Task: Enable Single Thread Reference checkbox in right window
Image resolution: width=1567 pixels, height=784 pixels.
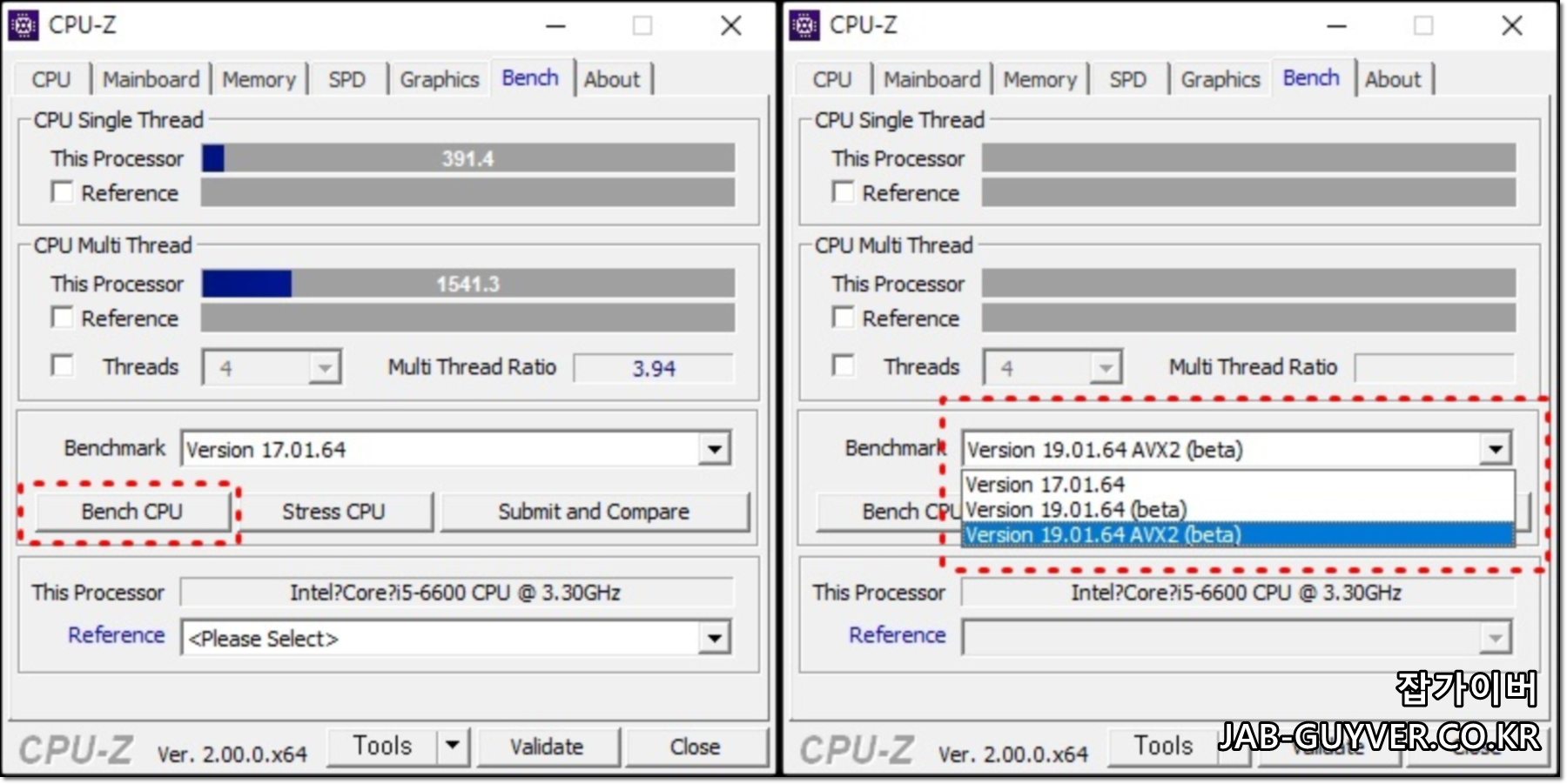Action: click(x=843, y=192)
